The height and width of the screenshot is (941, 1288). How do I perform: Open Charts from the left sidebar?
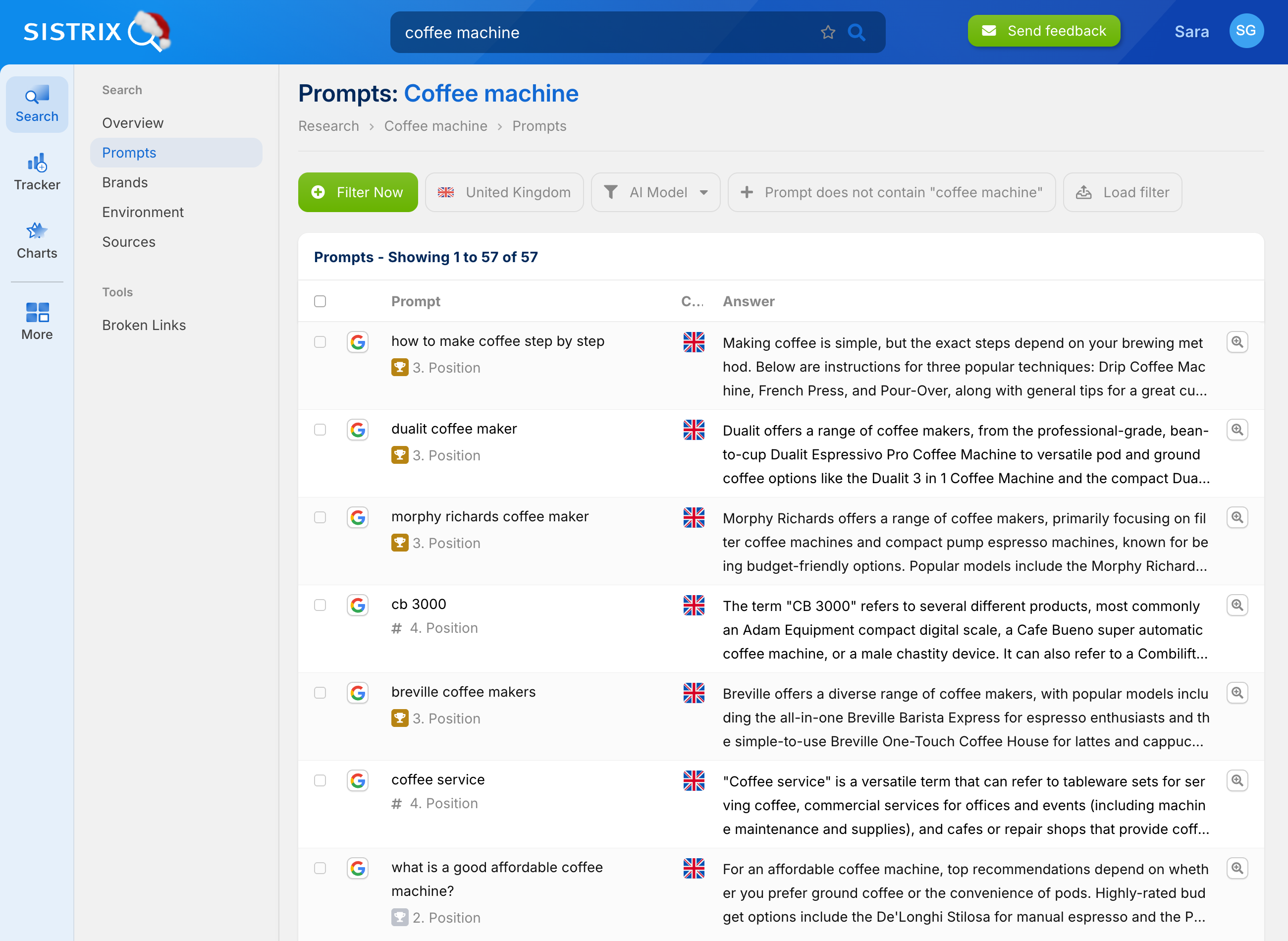(x=37, y=239)
